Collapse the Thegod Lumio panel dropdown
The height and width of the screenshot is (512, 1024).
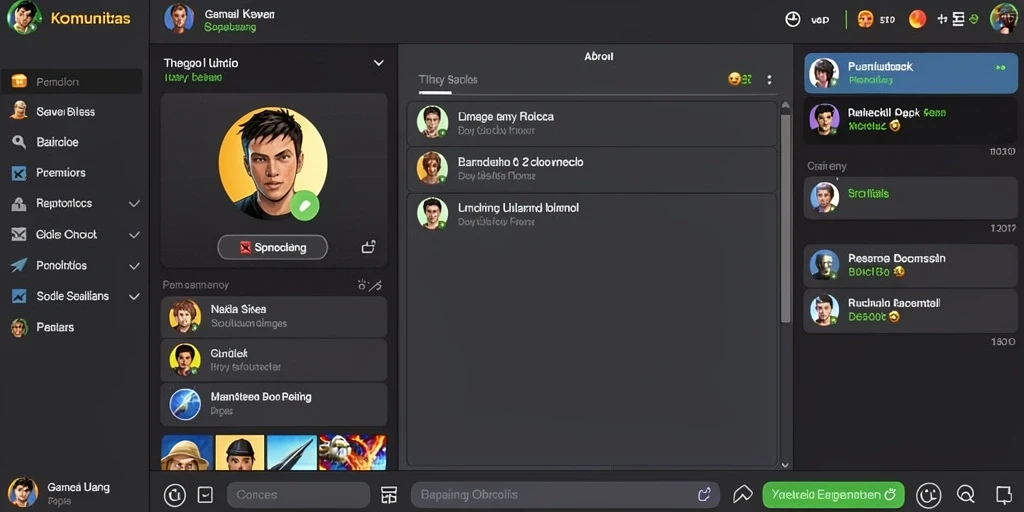(378, 63)
